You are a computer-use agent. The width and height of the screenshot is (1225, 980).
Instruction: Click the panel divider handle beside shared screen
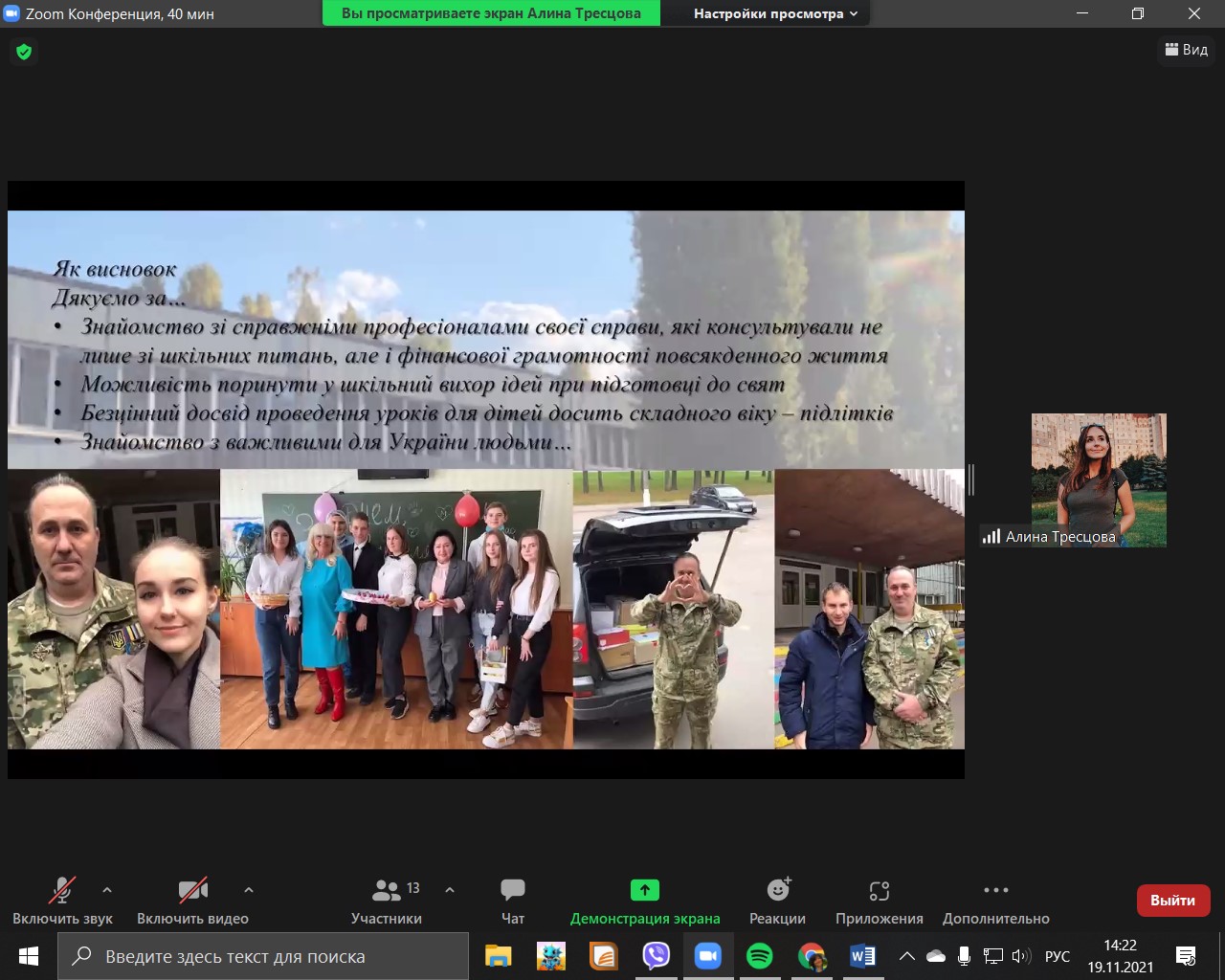click(971, 479)
